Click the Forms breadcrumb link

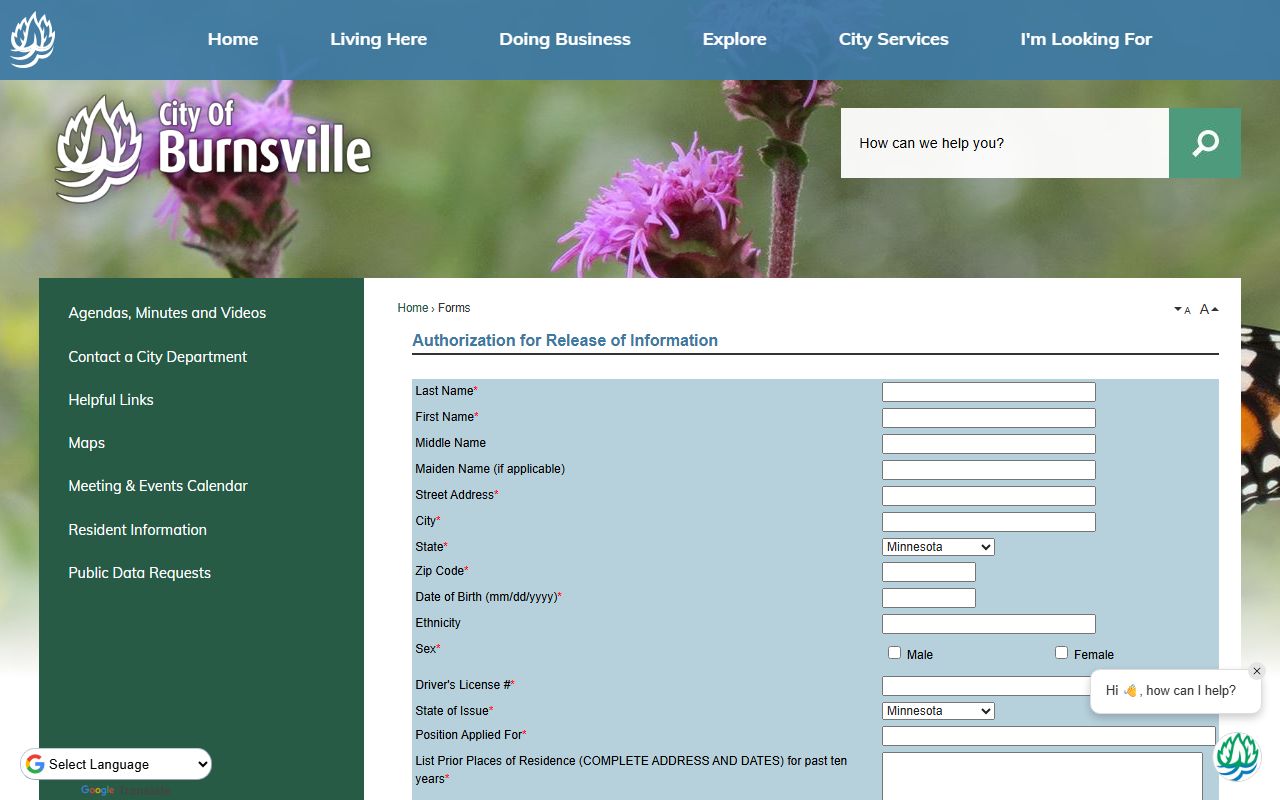pyautogui.click(x=454, y=308)
